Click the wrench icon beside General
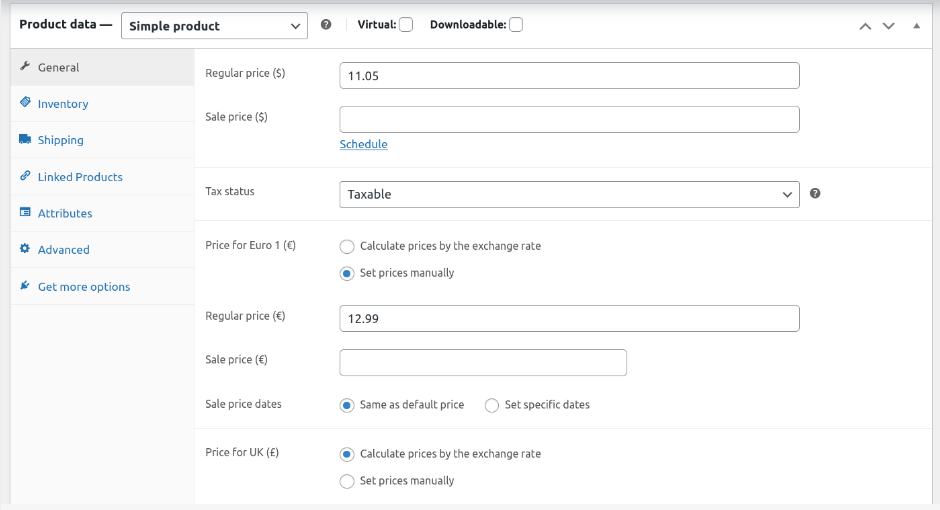 (x=25, y=66)
